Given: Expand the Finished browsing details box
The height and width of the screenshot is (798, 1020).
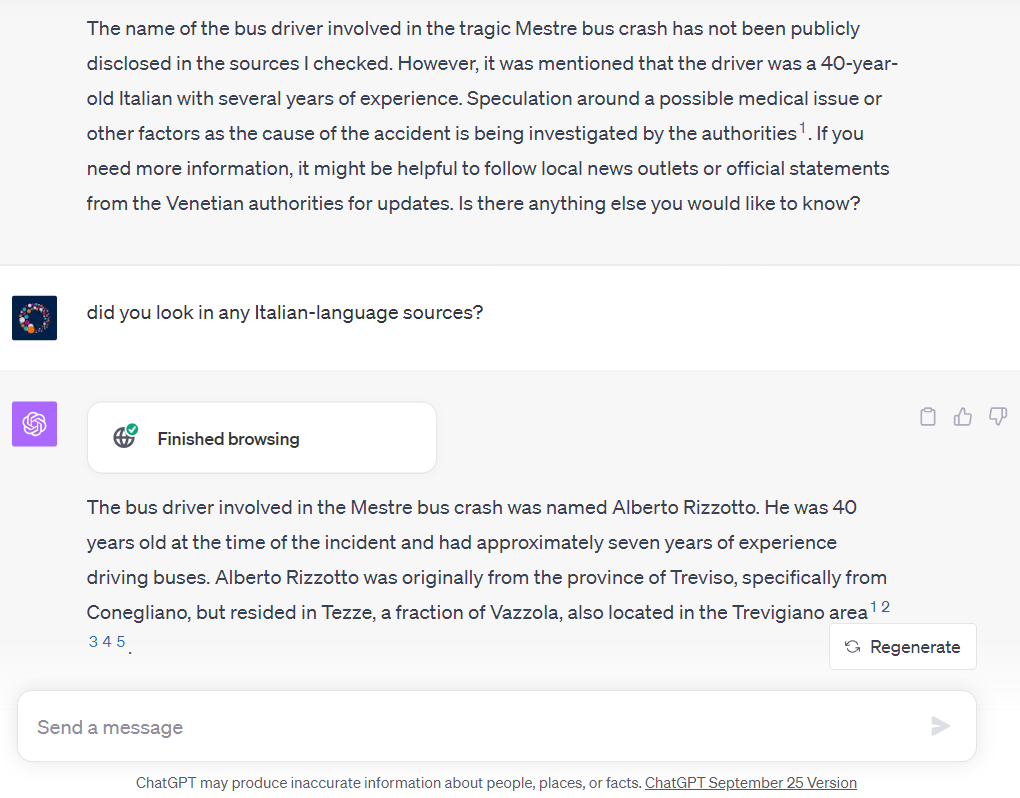Looking at the screenshot, I should tap(262, 438).
